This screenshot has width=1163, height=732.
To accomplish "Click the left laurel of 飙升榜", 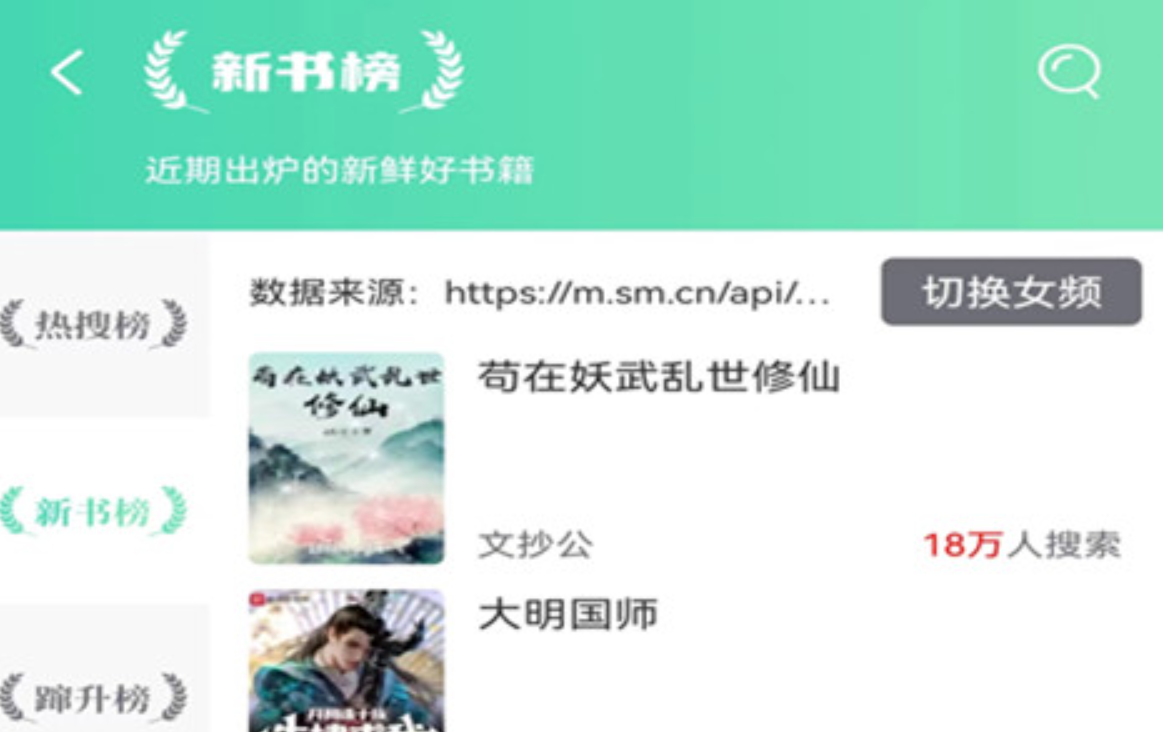I will click(x=14, y=698).
